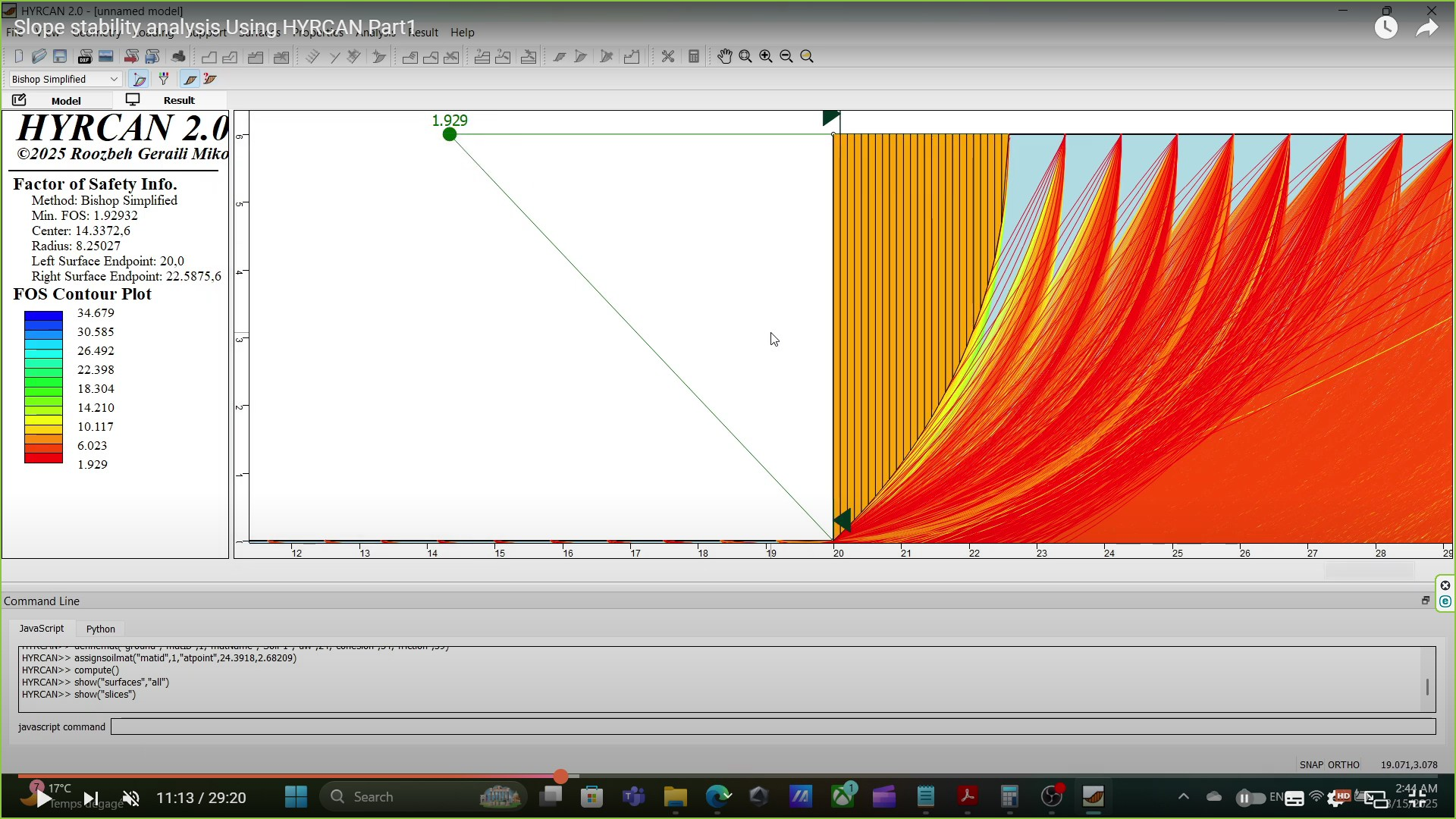This screenshot has width=1456, height=819.
Task: Click the slope limits edit icon
Action: click(631, 56)
